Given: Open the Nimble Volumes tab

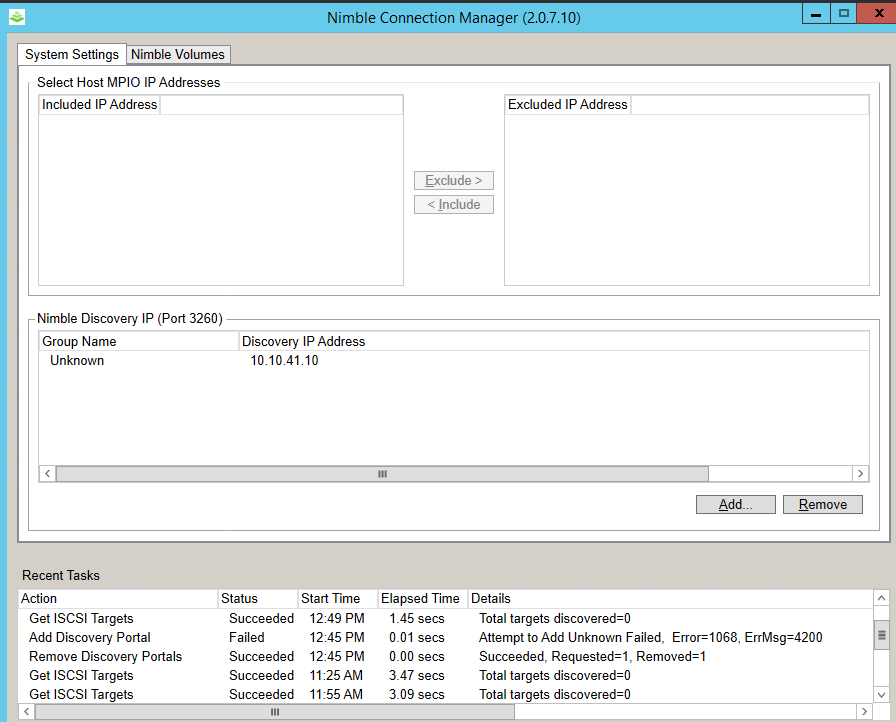Looking at the screenshot, I should point(178,54).
